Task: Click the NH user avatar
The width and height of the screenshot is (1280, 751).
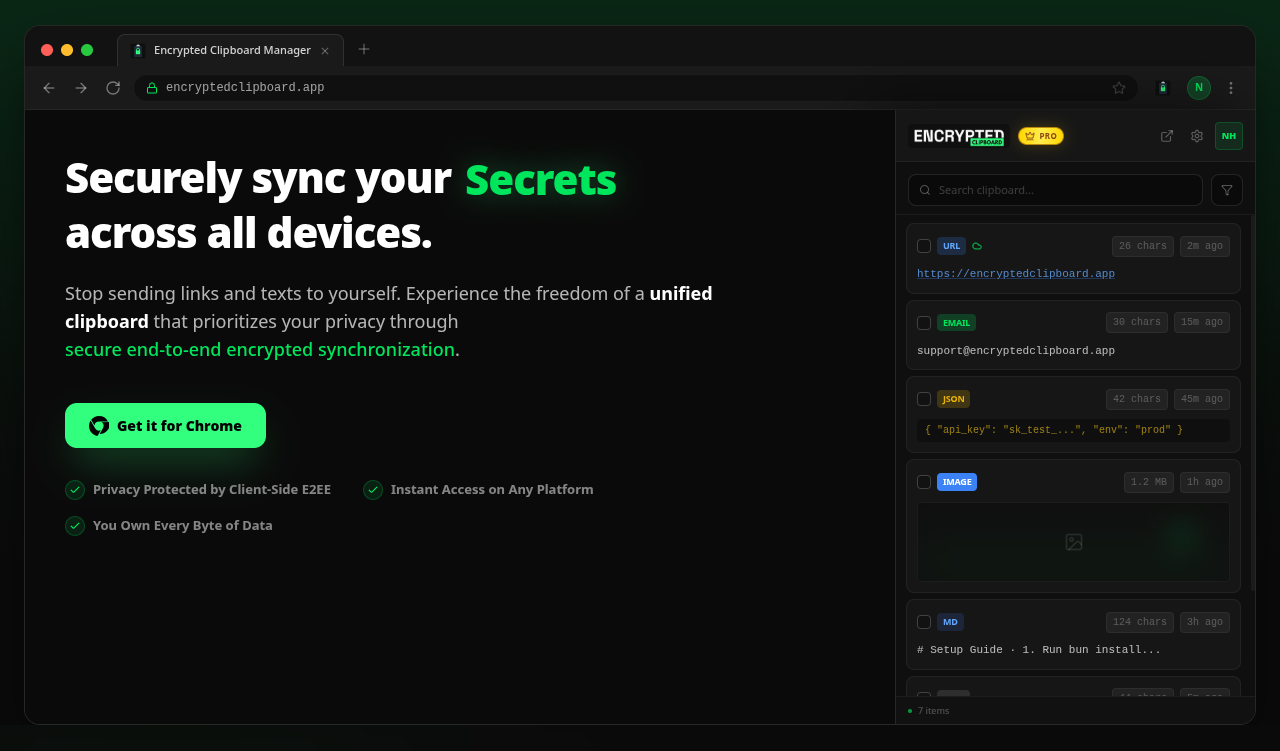Action: 1228,136
